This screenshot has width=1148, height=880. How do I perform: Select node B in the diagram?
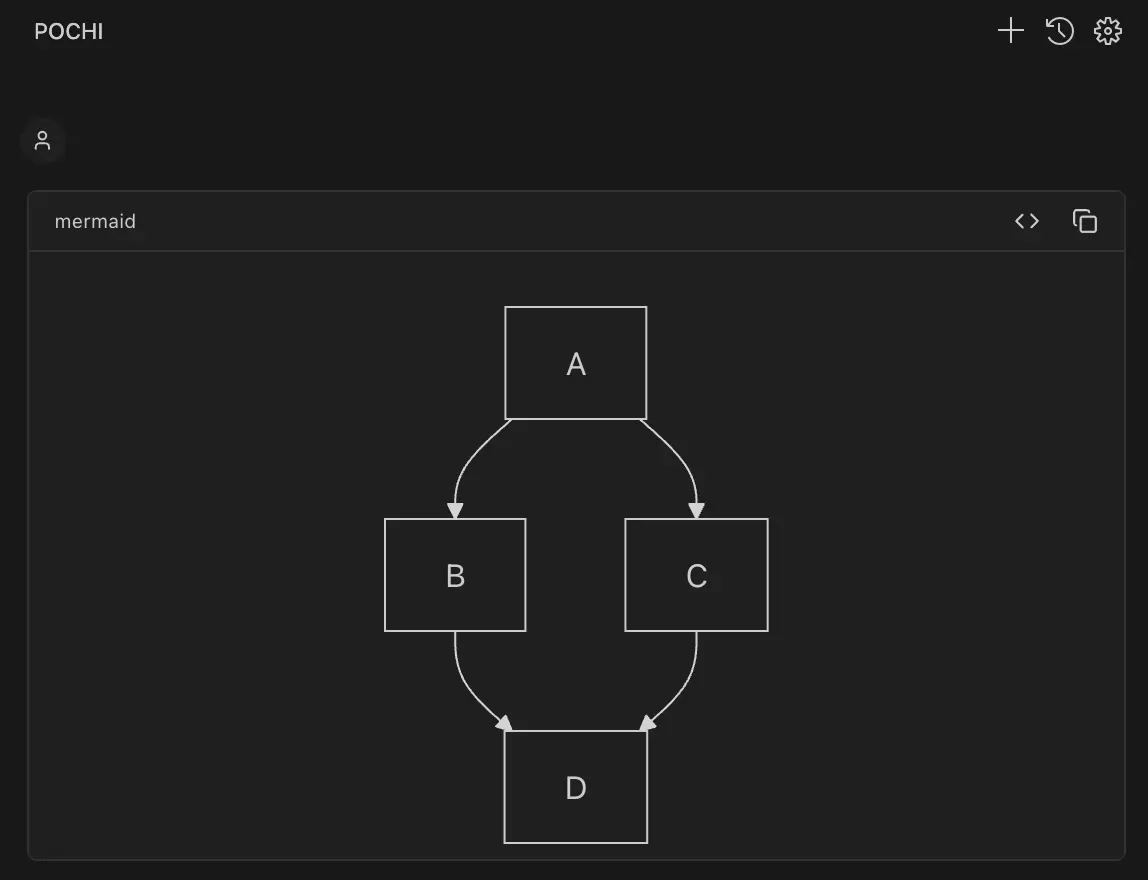[455, 575]
